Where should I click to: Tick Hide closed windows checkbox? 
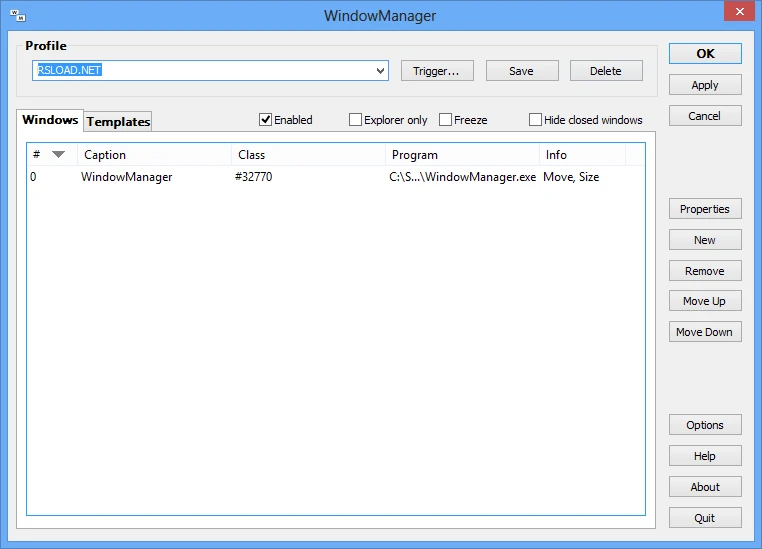click(x=536, y=120)
